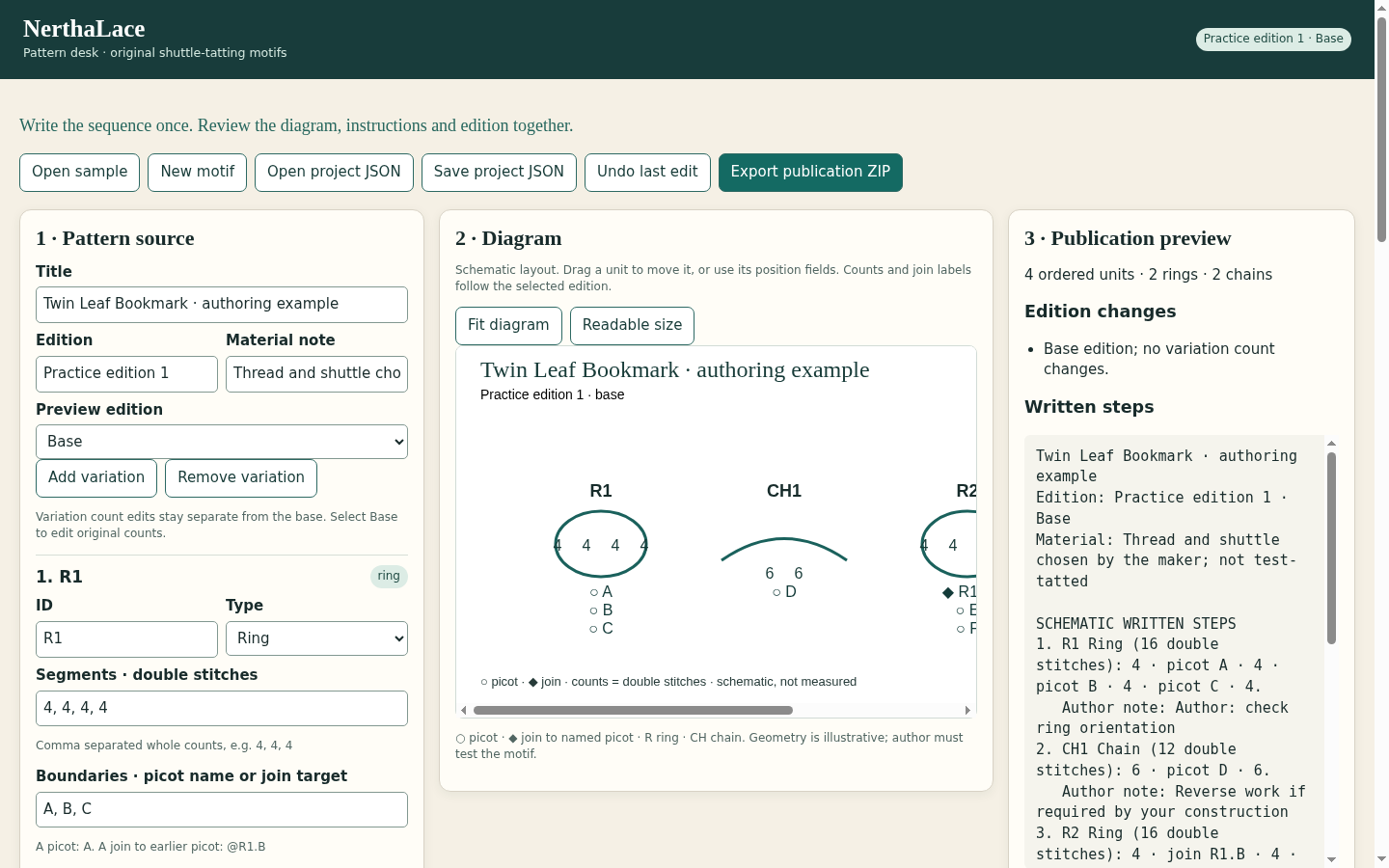Edit the Boundaries picot name field
1389x868 pixels.
click(x=222, y=809)
